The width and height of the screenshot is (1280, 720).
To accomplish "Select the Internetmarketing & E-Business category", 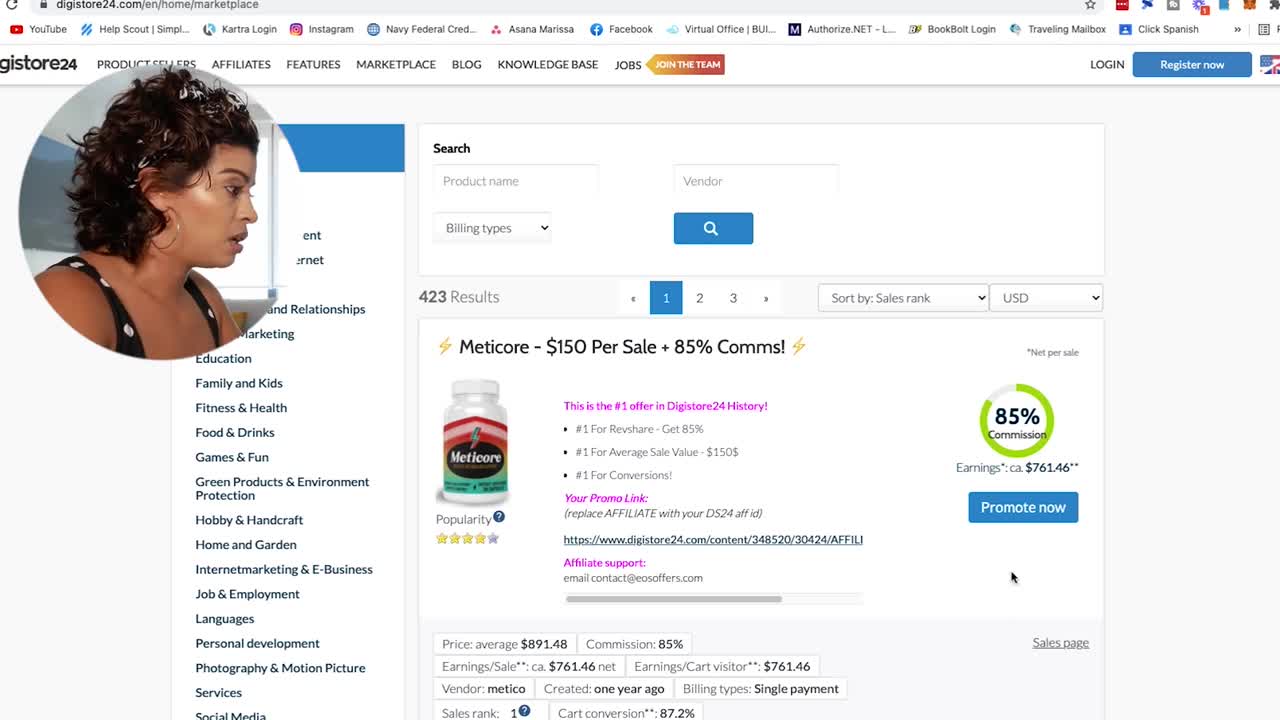I will pos(284,569).
